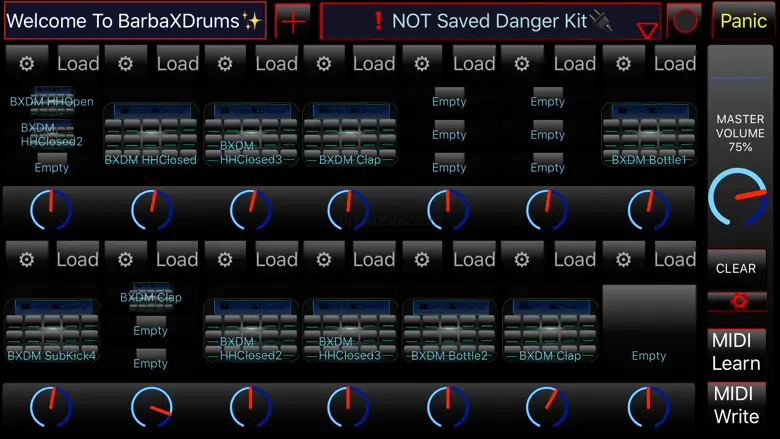Open settings gear above bottom-row single Empty pad
Image resolution: width=780 pixels, height=439 pixels.
coord(623,259)
